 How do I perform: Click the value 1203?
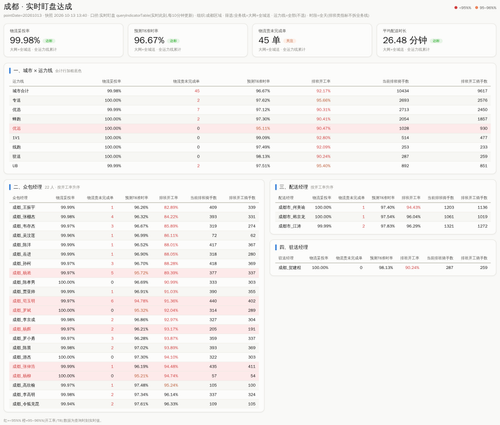(x=449, y=207)
